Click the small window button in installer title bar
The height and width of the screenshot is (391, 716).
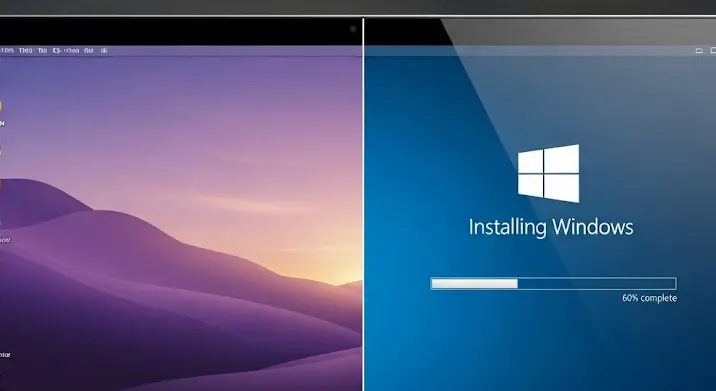[699, 51]
